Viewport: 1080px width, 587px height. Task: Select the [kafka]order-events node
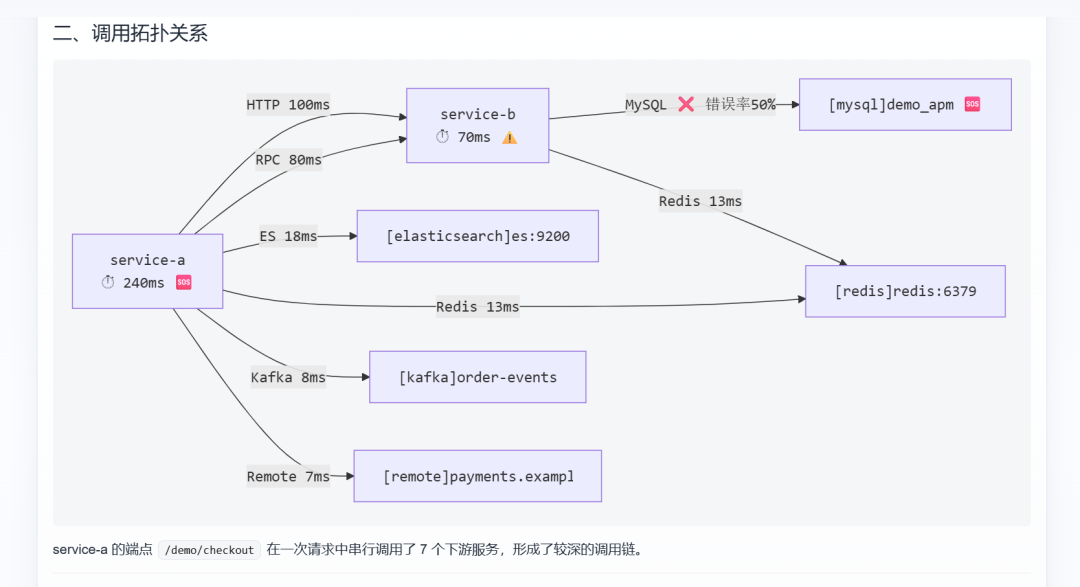click(x=477, y=377)
